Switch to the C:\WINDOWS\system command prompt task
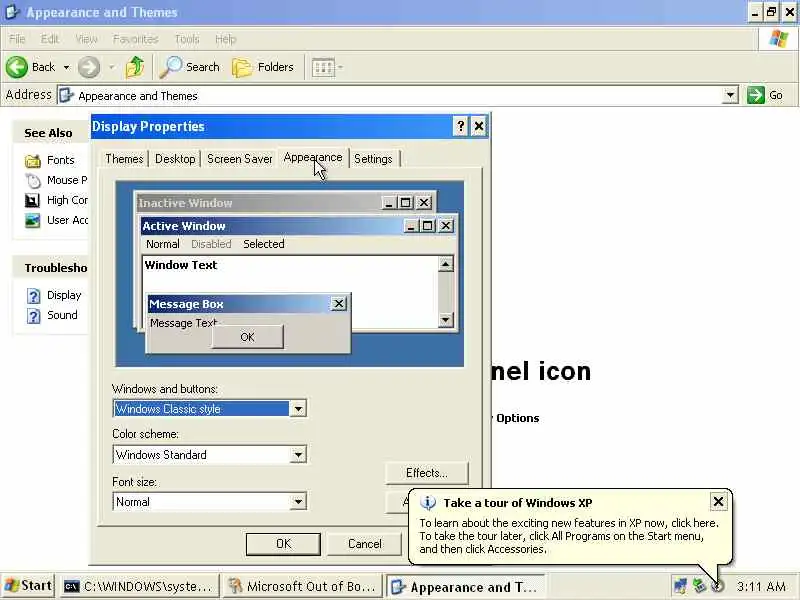This screenshot has height=600, width=800. tap(138, 586)
